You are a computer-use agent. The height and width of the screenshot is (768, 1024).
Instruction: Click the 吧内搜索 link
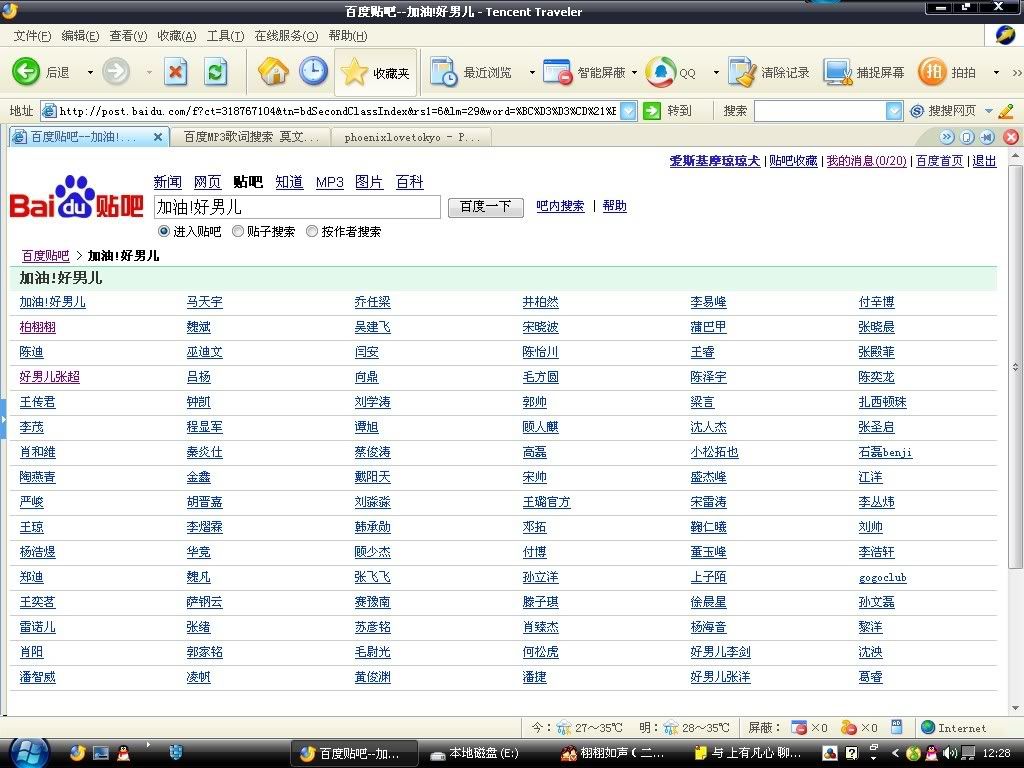coord(560,206)
